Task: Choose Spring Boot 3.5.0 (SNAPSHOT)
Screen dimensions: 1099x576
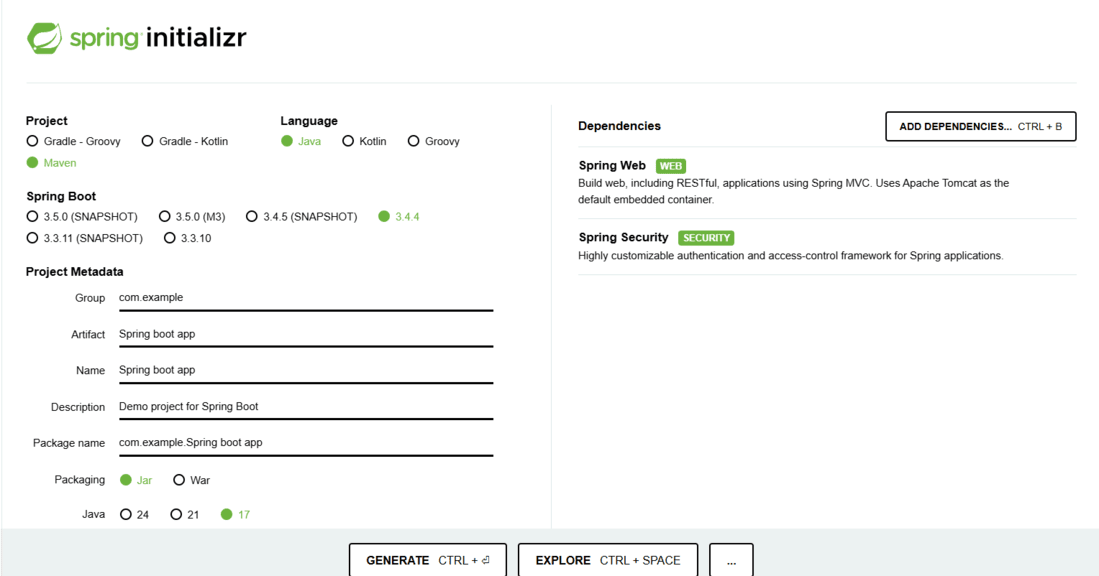Action: click(x=82, y=217)
